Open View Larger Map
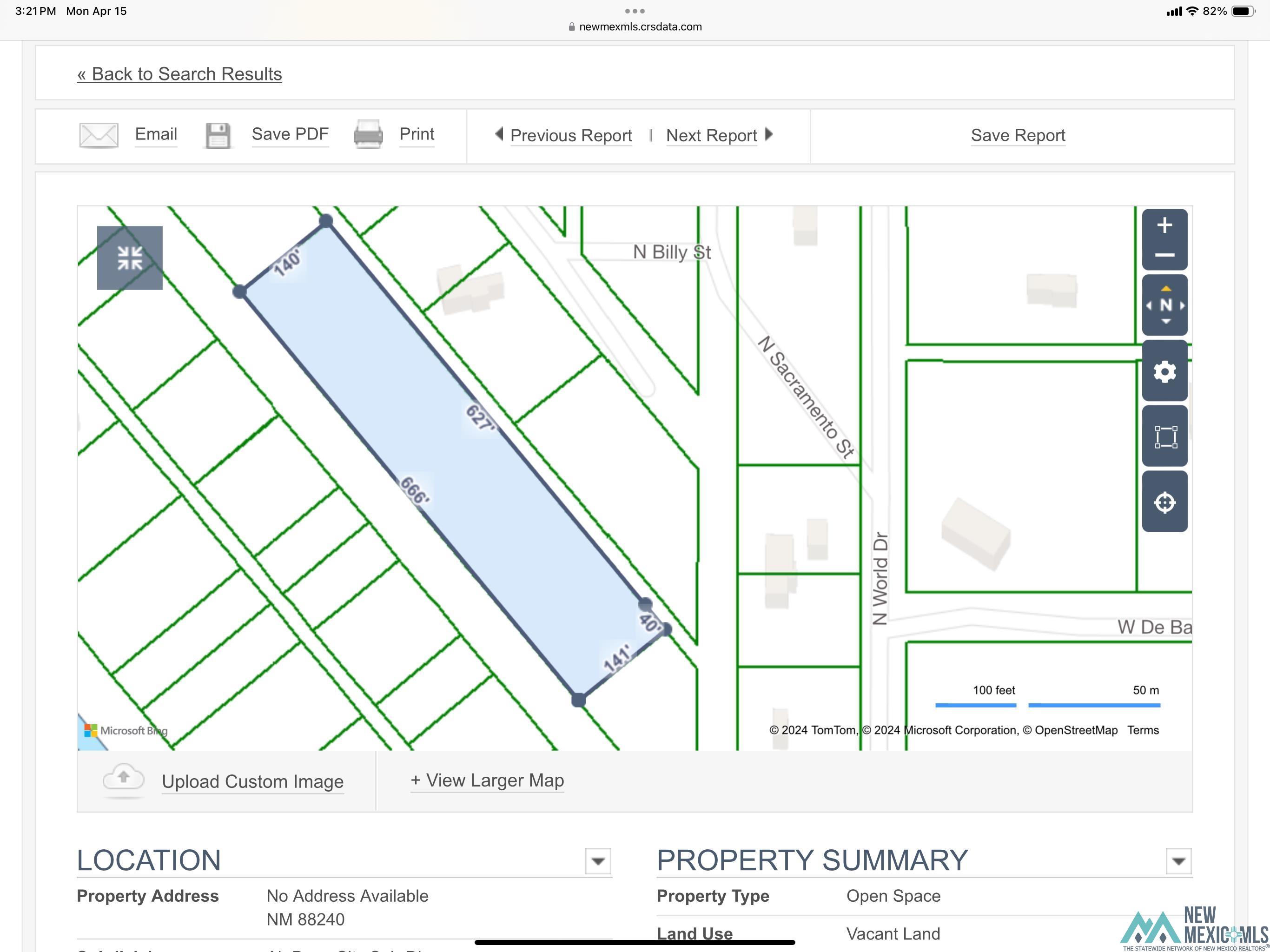 point(487,780)
